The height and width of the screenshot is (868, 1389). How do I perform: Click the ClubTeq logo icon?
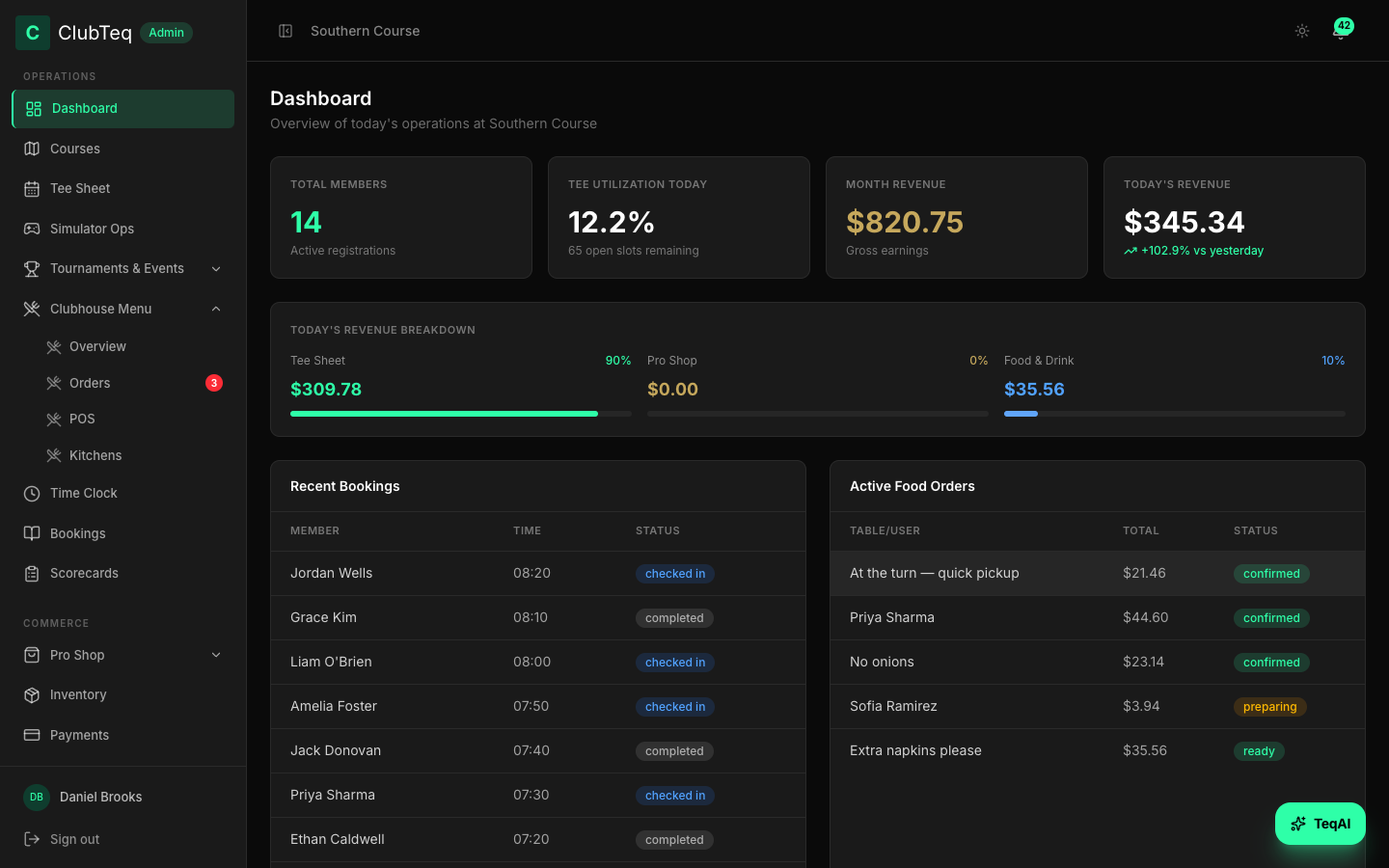click(33, 33)
